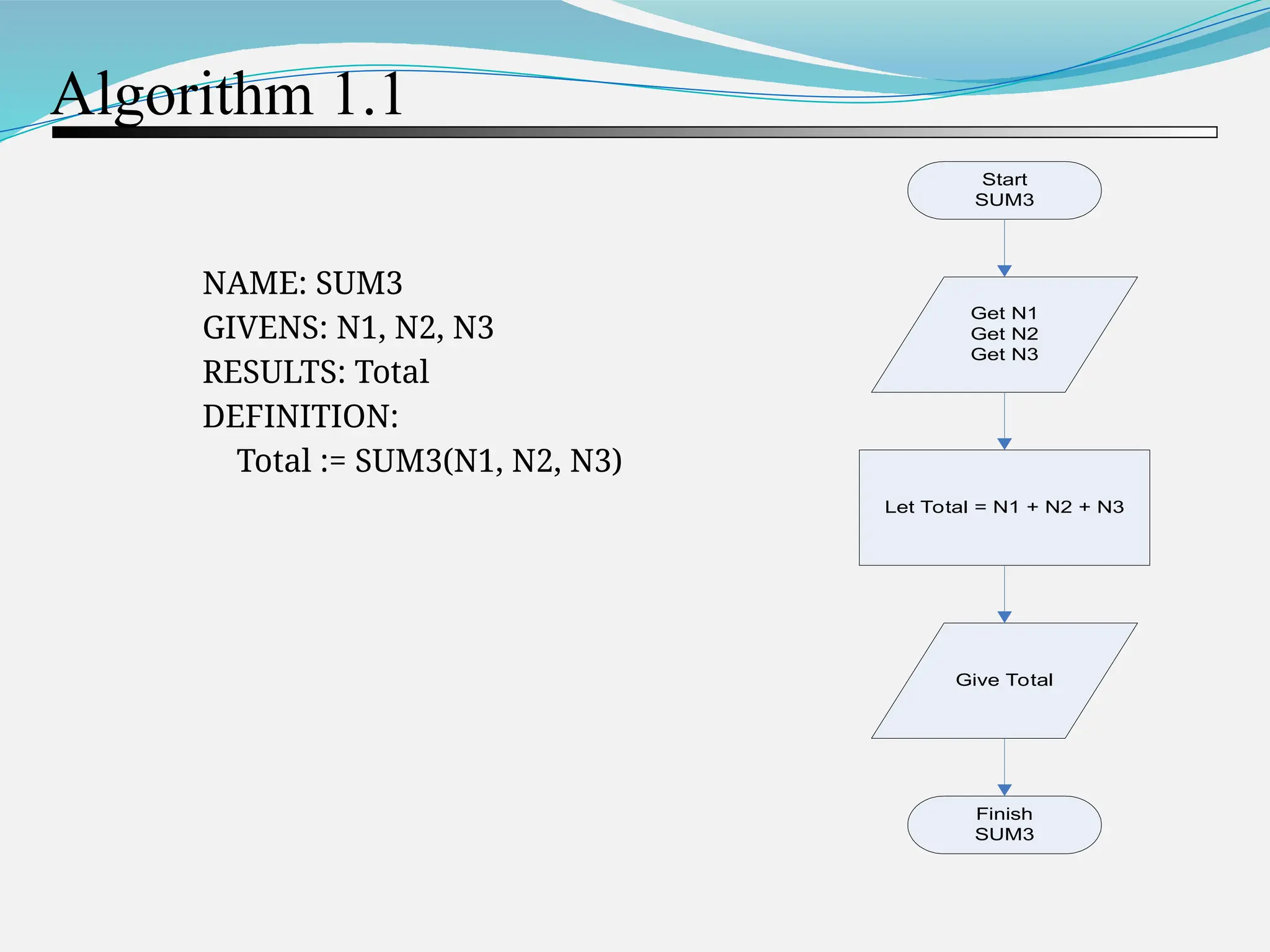Click arrowhead pointing into Let Total box
This screenshot has width=1270, height=952.
[x=1005, y=444]
